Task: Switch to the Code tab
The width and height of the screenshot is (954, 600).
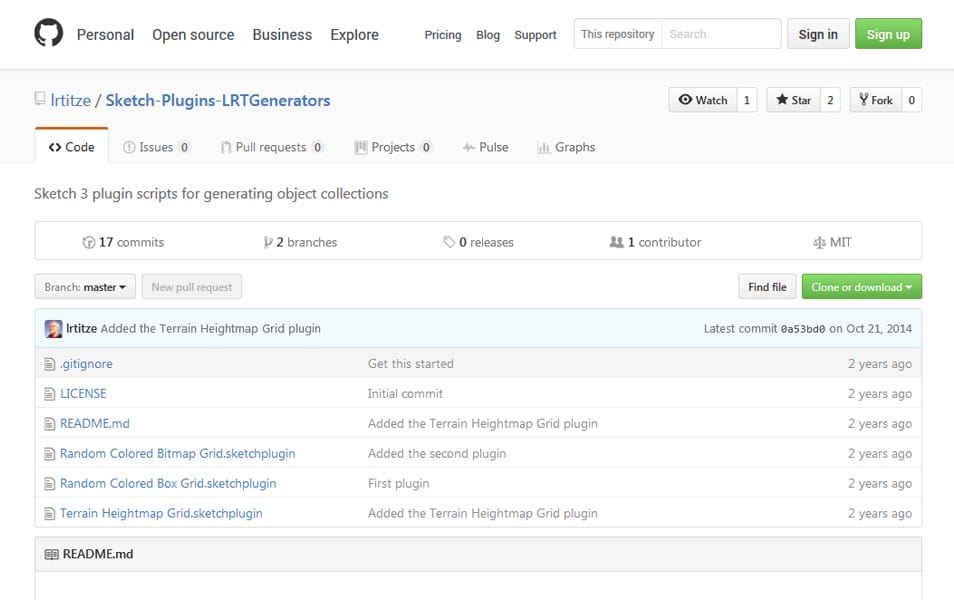Action: click(x=72, y=147)
